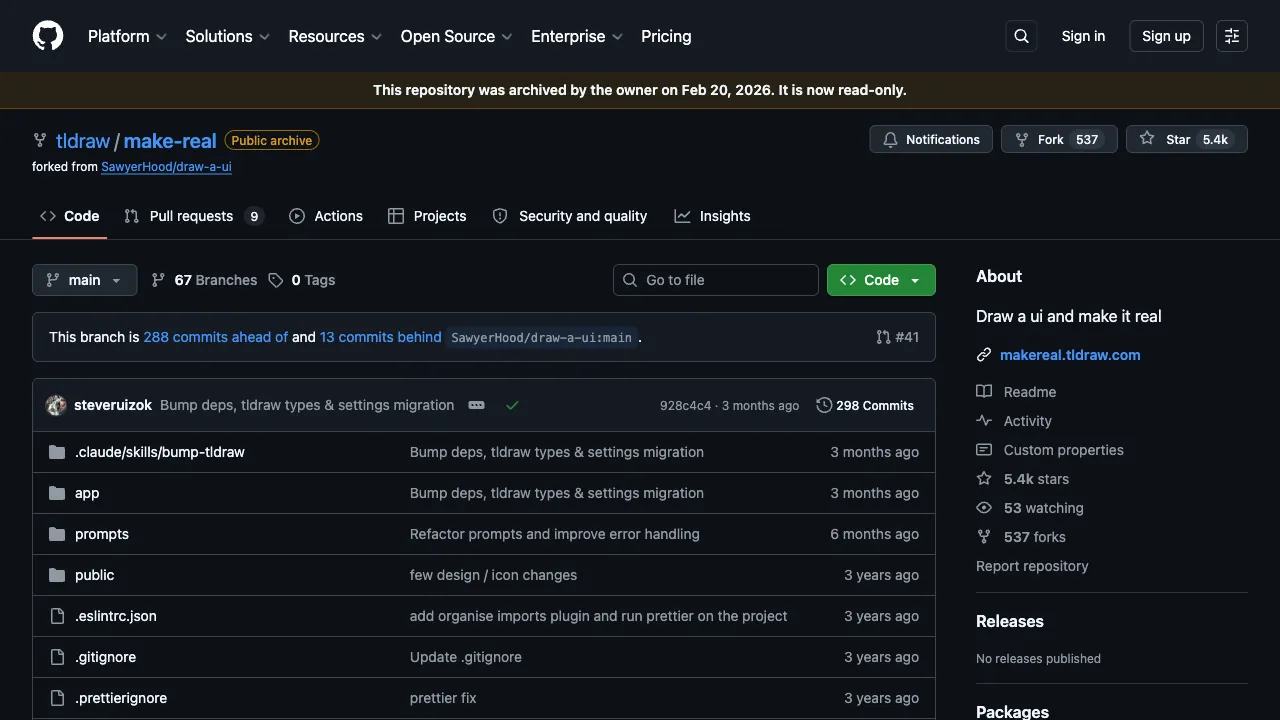
Task: Click the 5.4k stars sidebar link
Action: pyautogui.click(x=1022, y=479)
